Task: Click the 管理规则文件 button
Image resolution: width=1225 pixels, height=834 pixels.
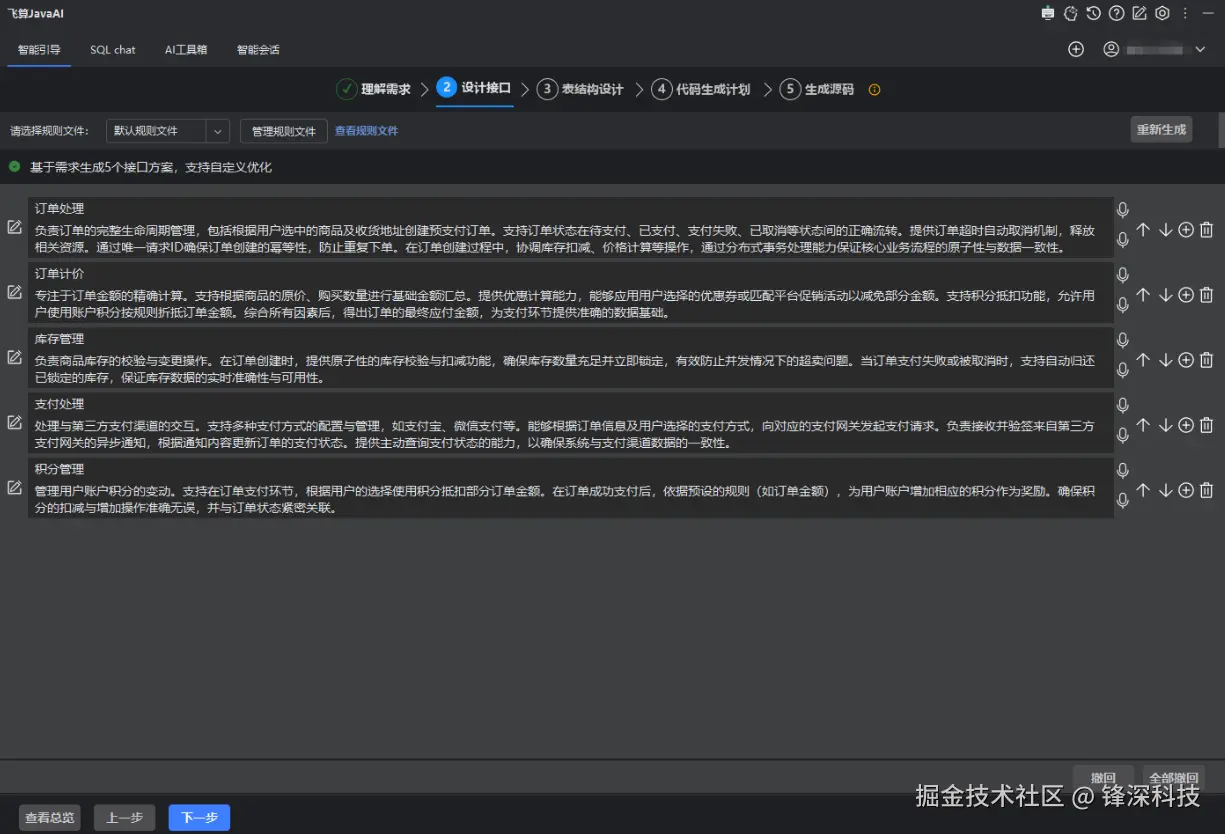Action: 284,131
